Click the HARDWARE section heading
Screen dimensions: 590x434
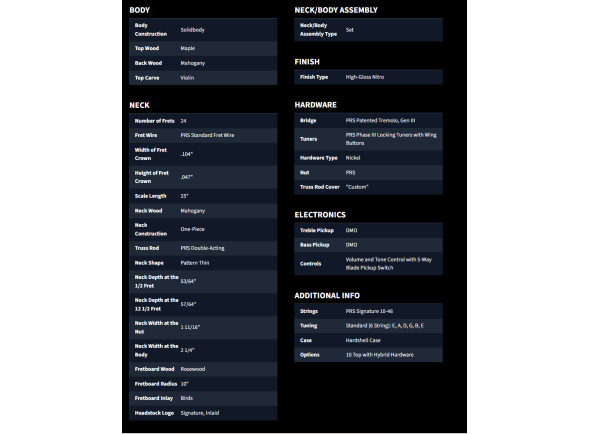[315, 105]
